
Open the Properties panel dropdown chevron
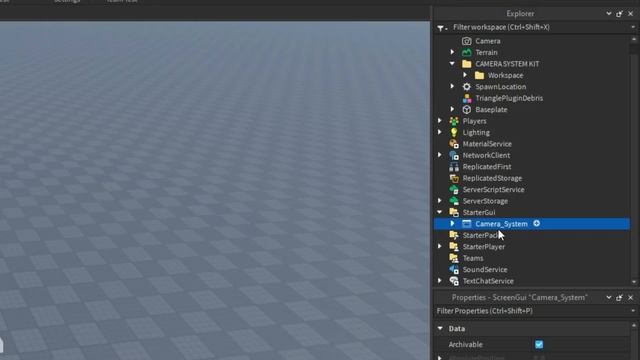point(609,298)
